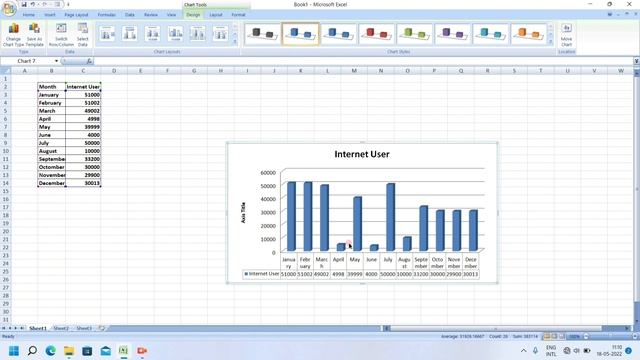
Task: Click the chart title Internet User
Action: tap(362, 154)
